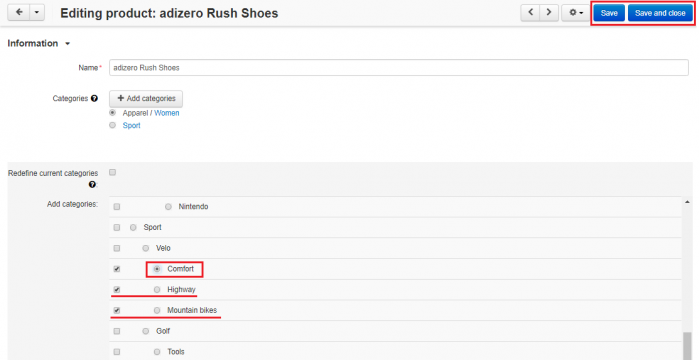Go to previous product with left chevron

point(530,13)
